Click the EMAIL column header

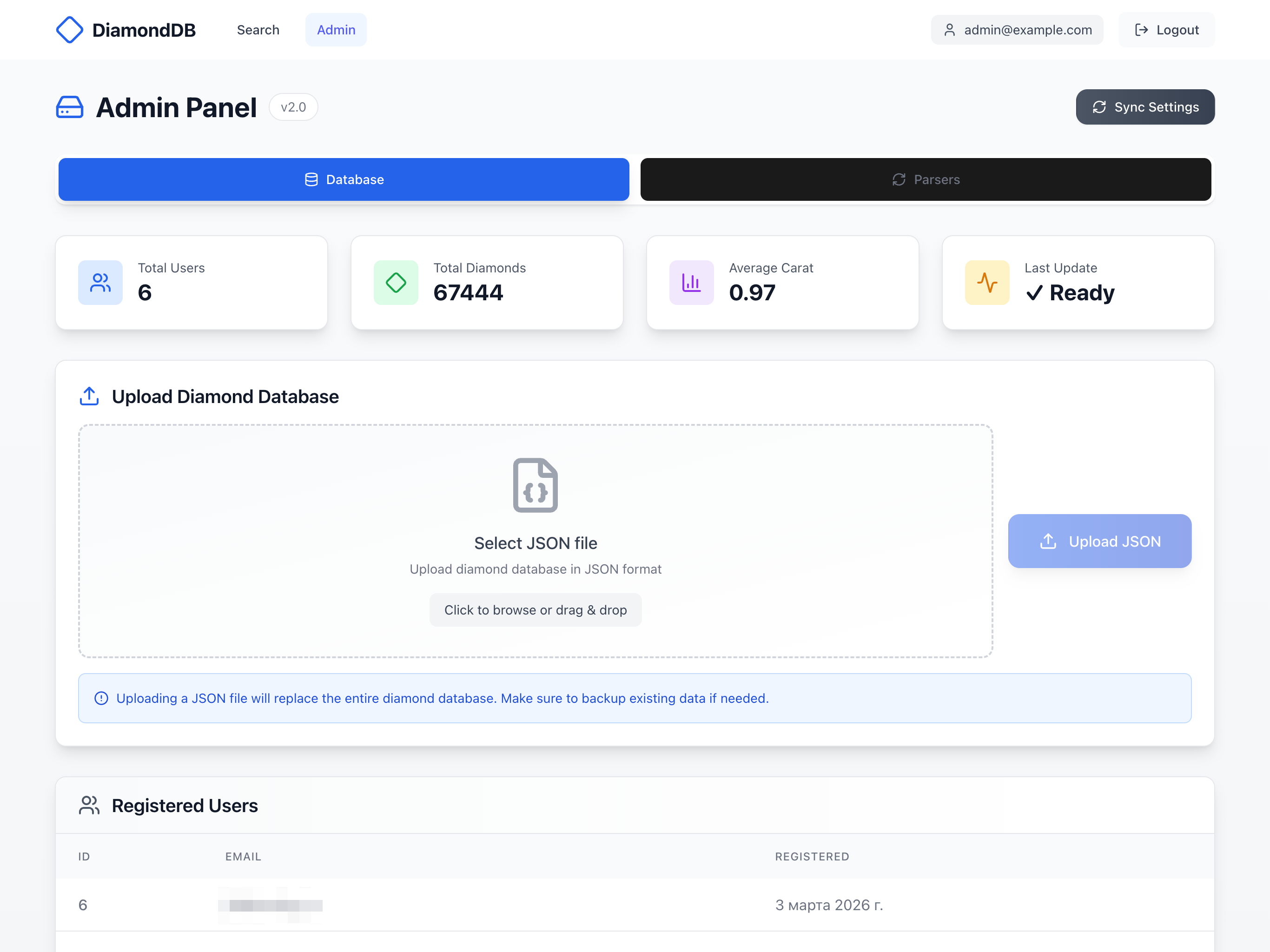point(244,857)
